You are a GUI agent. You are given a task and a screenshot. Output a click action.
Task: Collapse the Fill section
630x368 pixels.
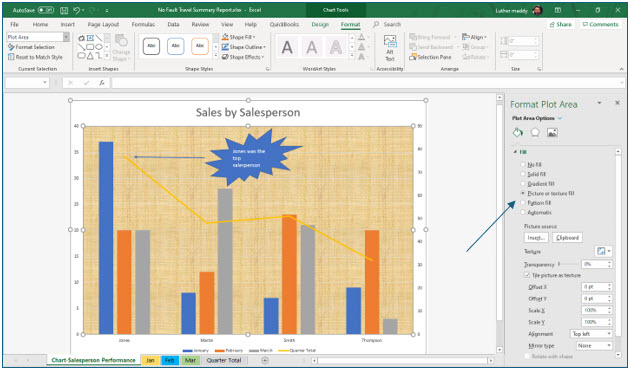coord(515,152)
